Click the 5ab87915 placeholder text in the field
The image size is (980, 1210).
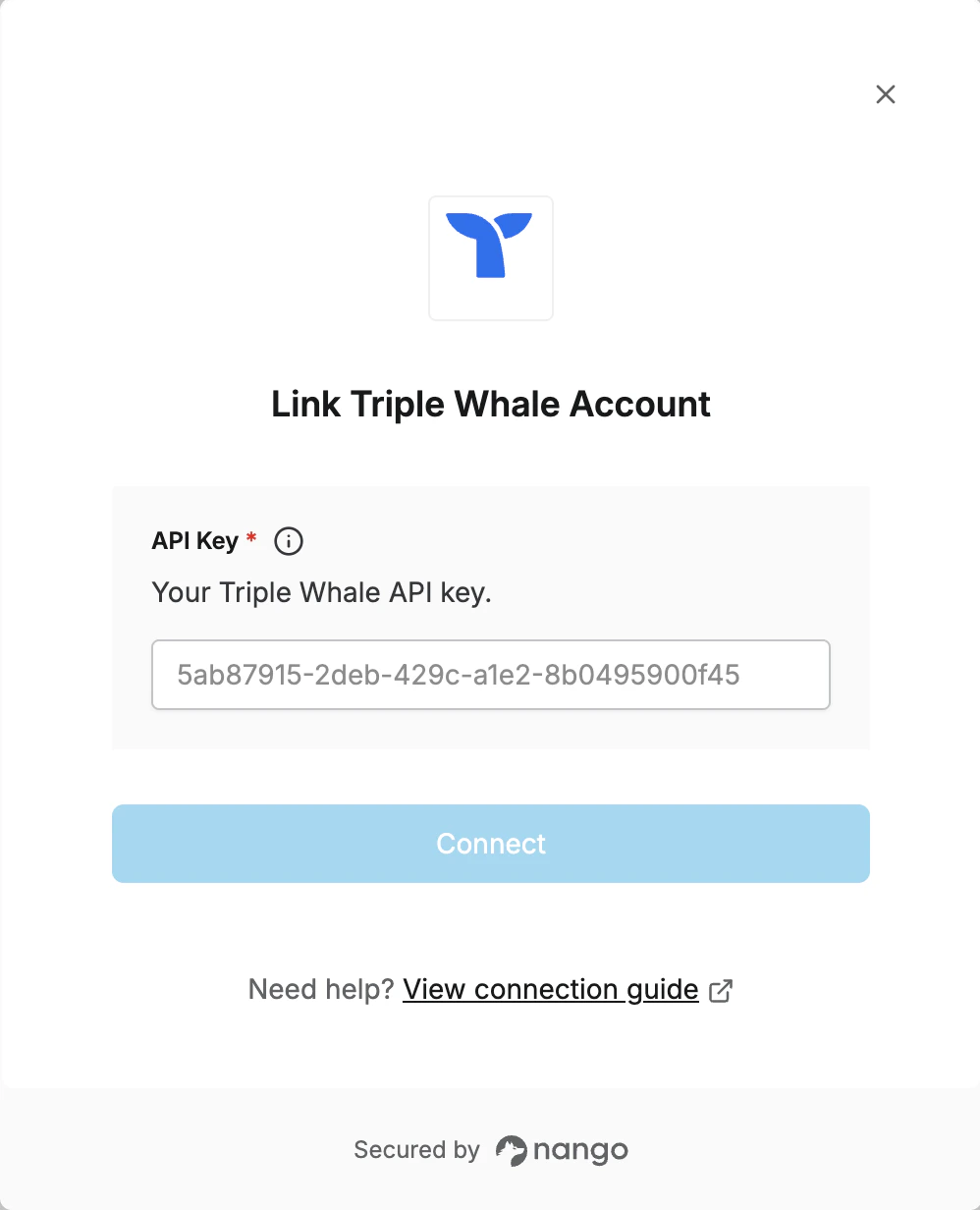458,675
